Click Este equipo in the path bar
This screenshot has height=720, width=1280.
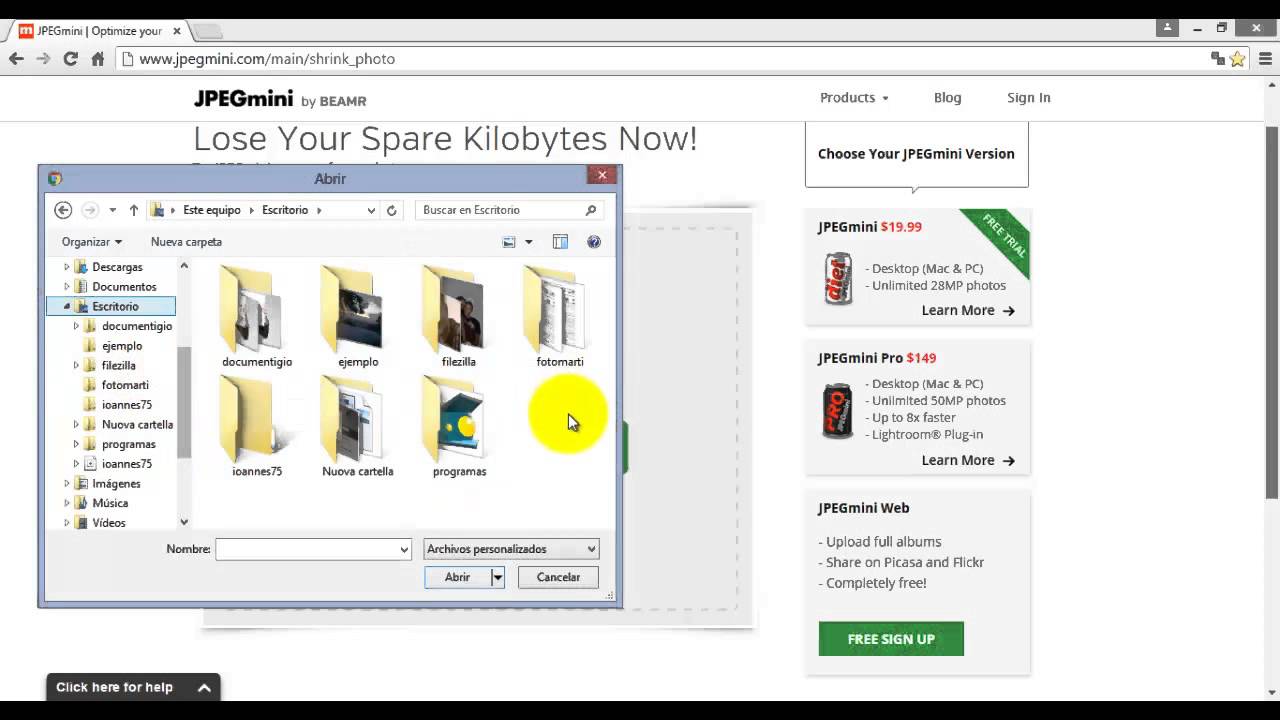click(x=212, y=210)
